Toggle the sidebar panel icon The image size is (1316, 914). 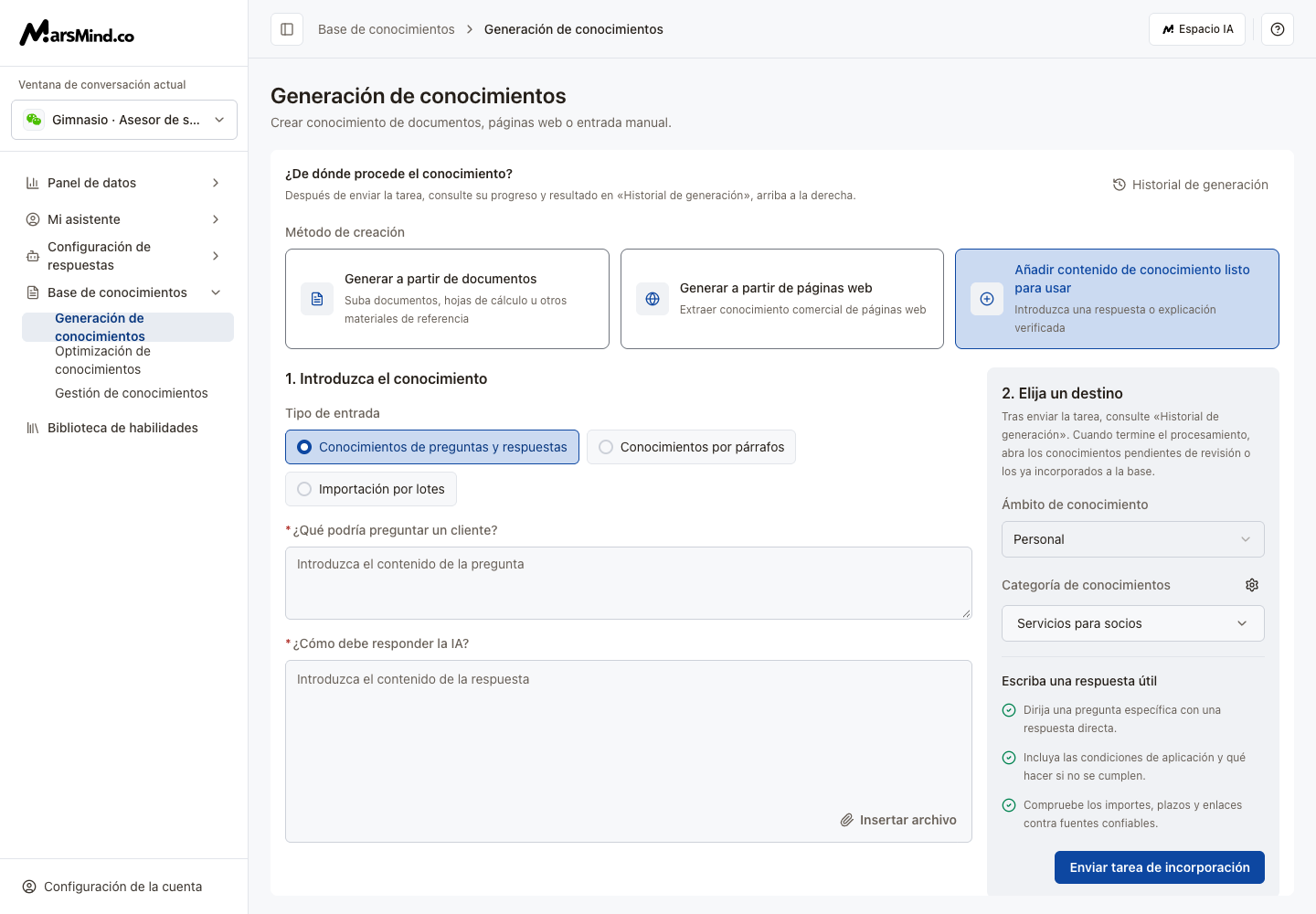pos(287,29)
